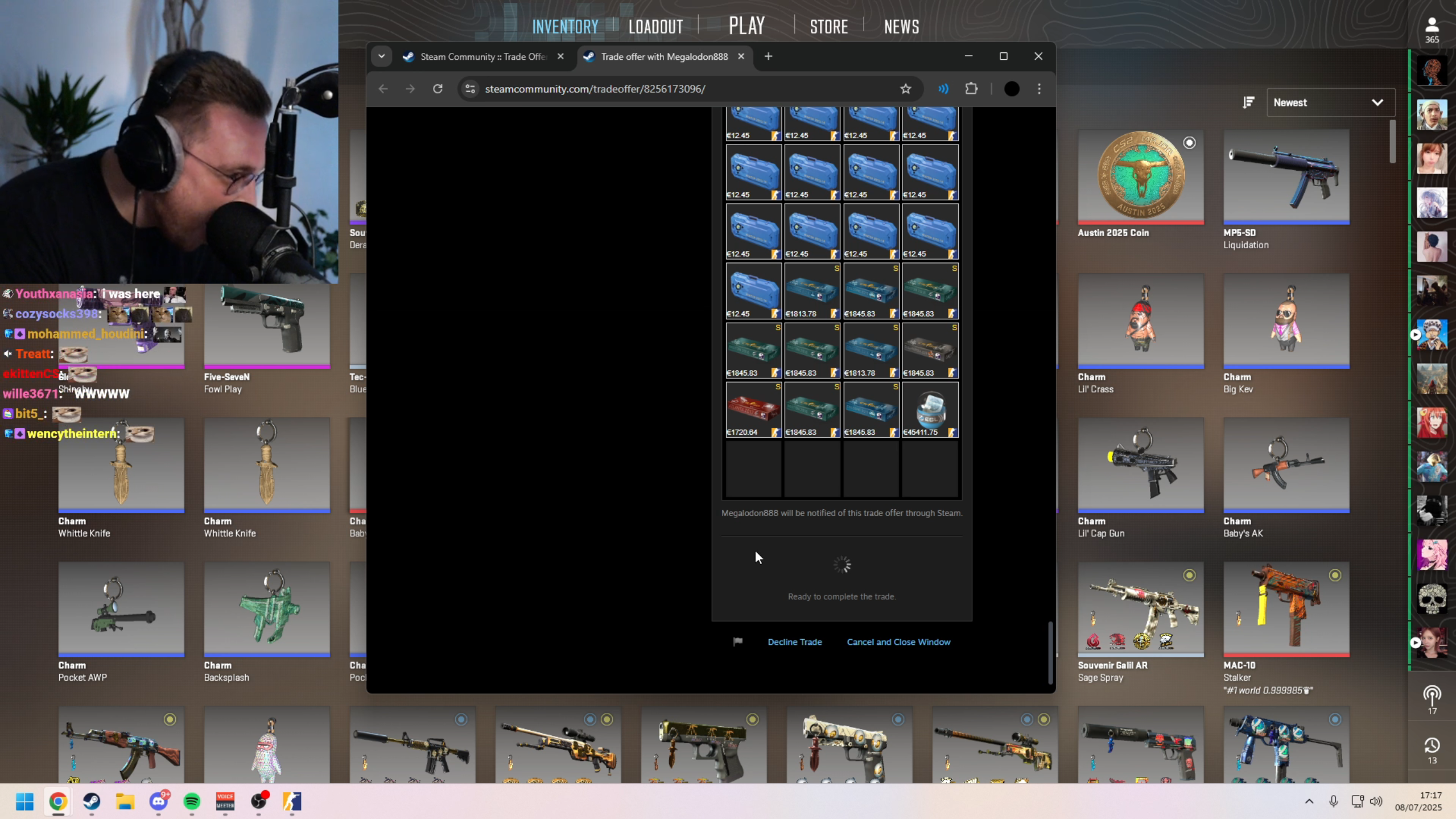1456x819 pixels.
Task: Select the €45411.75 item in trade
Action: [x=930, y=410]
